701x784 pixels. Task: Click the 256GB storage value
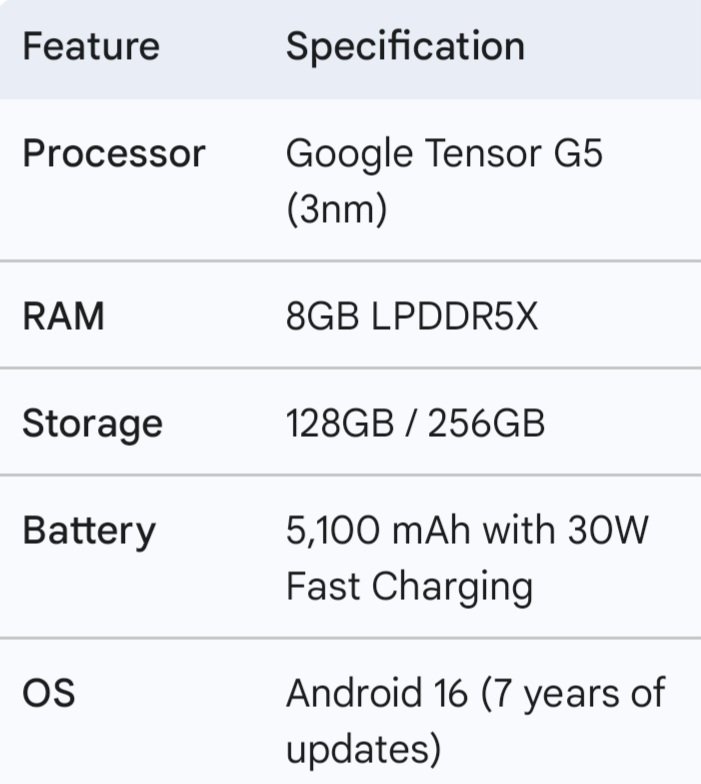[x=486, y=423]
